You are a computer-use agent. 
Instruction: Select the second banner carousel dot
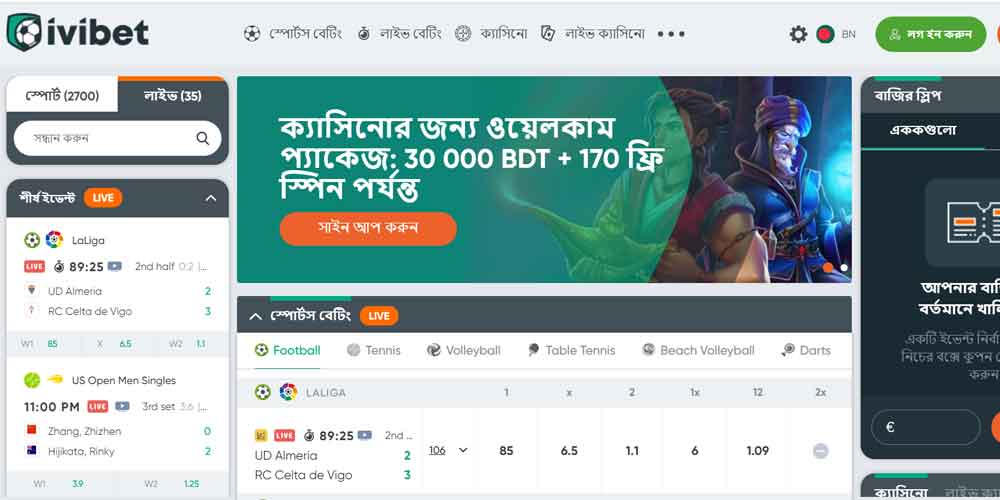click(x=844, y=268)
